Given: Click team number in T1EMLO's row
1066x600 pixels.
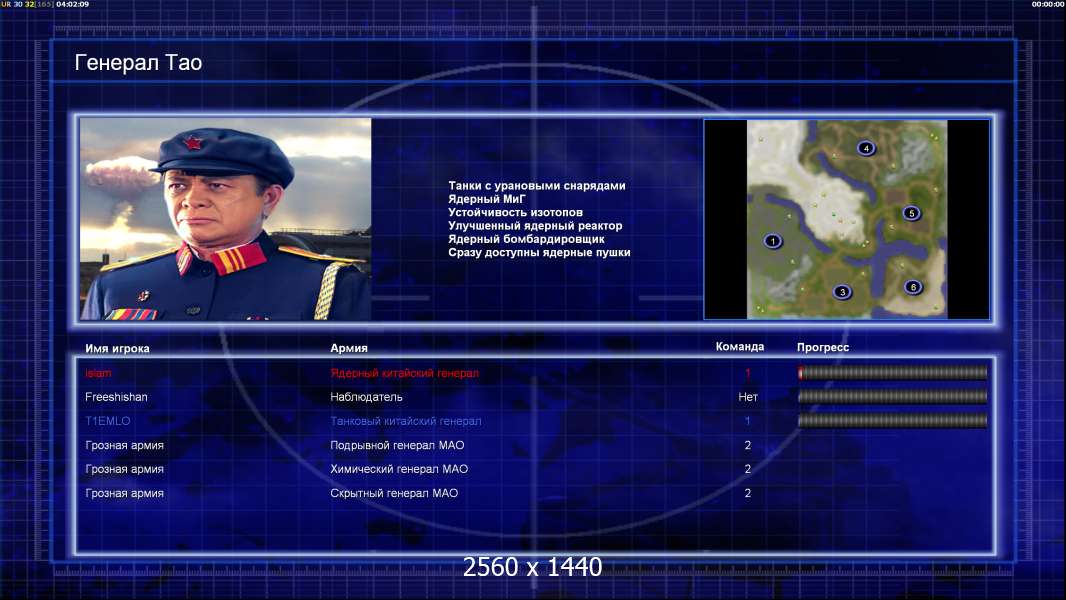Looking at the screenshot, I should point(748,421).
